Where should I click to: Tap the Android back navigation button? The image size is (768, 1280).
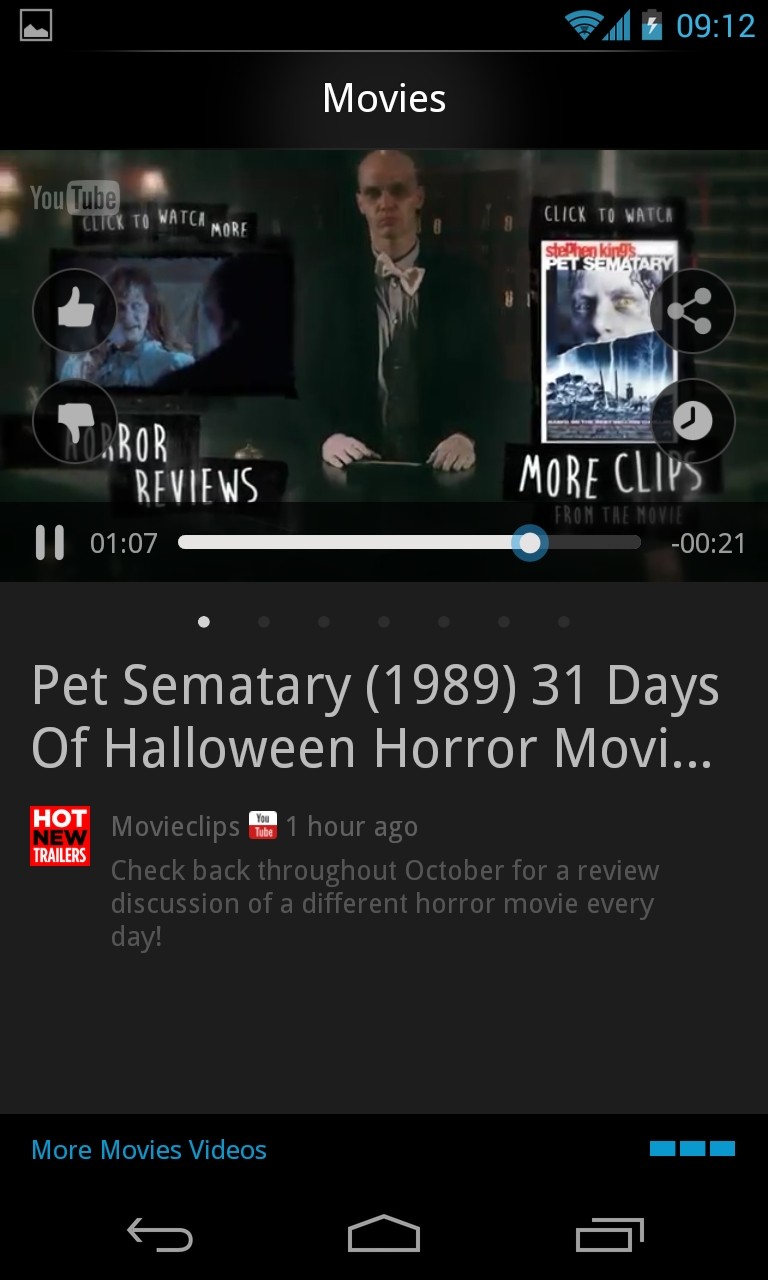160,1235
